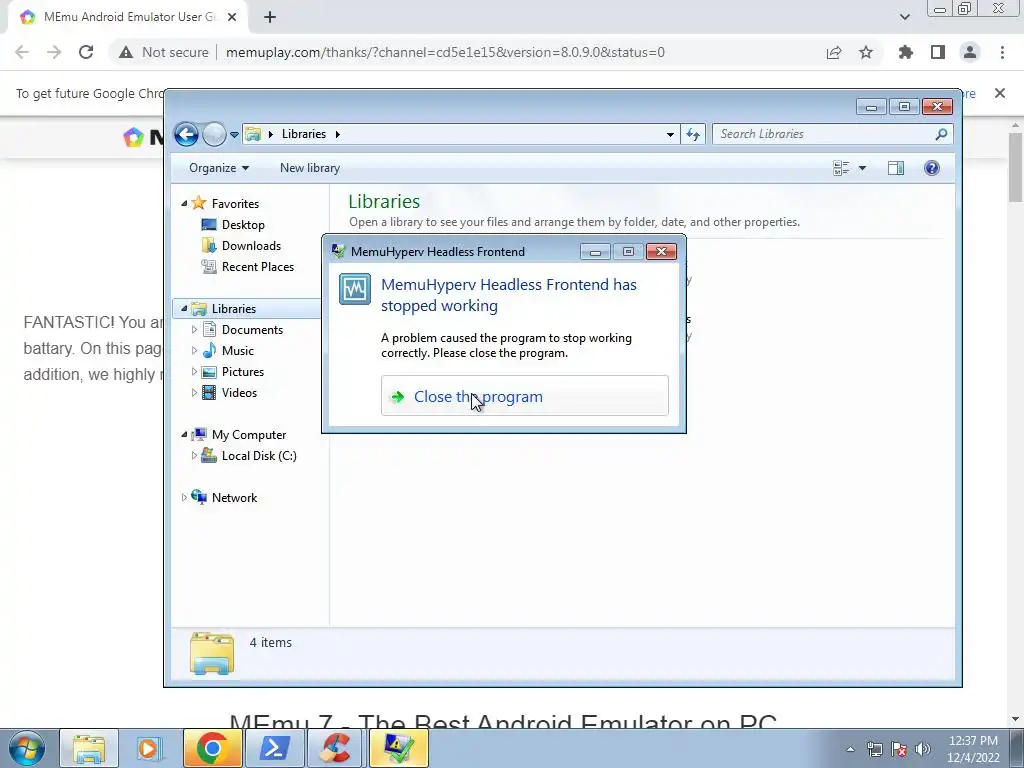Open address bar history dropdown in Explorer
This screenshot has width=1024, height=768.
pyautogui.click(x=670, y=135)
